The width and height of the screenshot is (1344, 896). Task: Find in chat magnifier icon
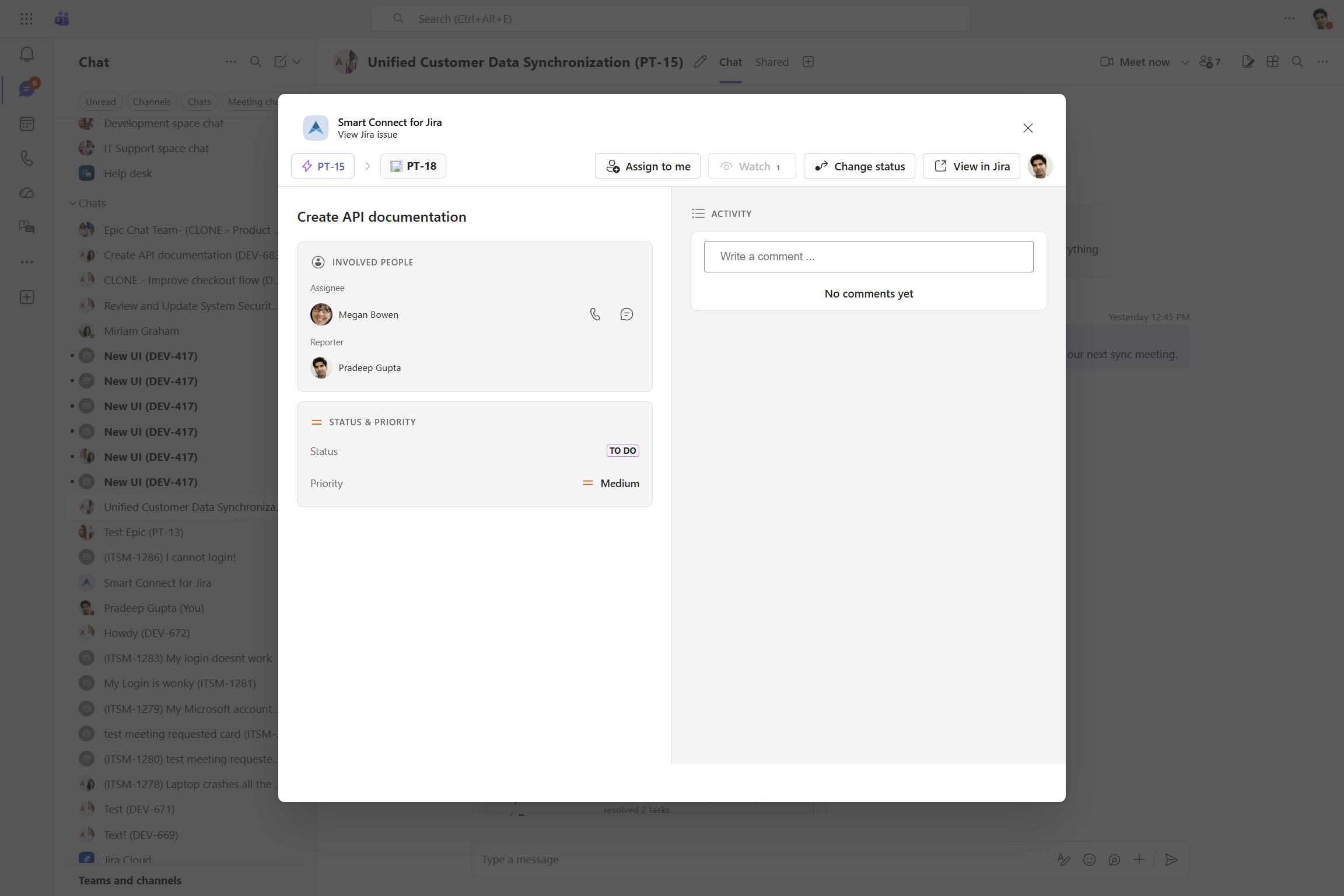[1297, 62]
